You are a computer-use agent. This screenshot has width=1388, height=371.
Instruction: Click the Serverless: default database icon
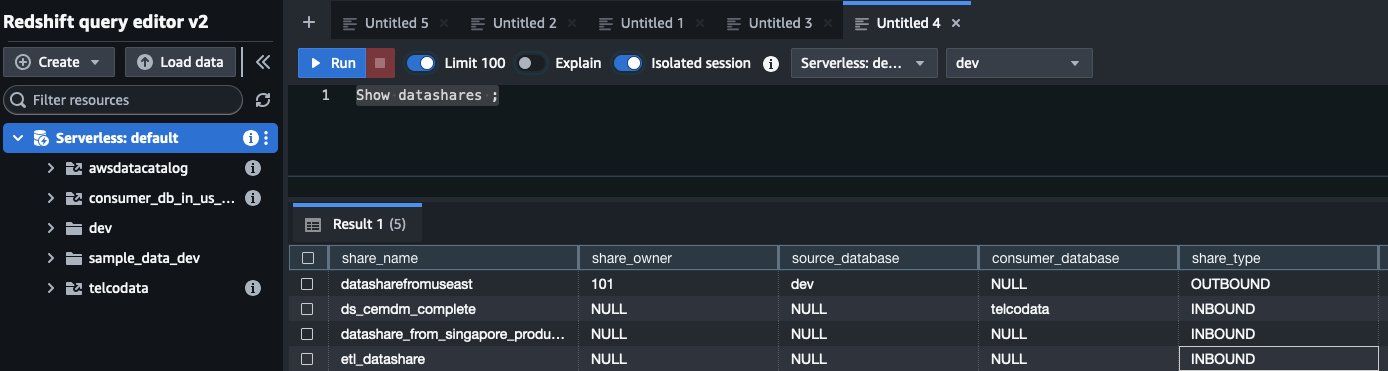41,138
